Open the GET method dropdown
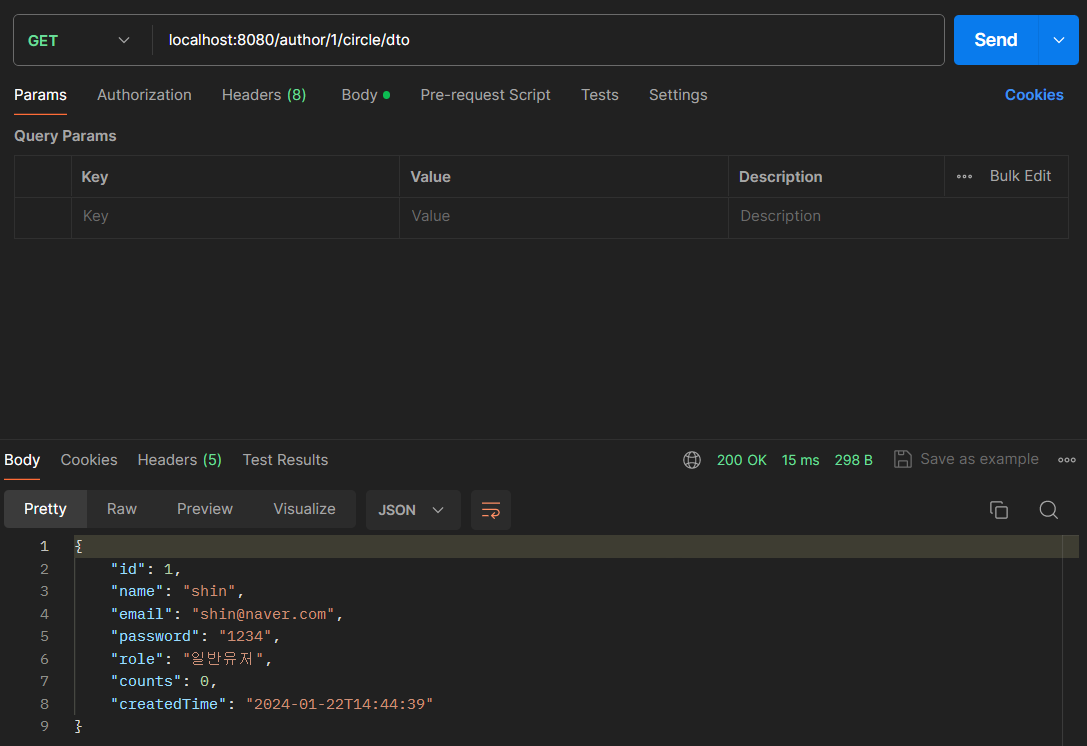The width and height of the screenshot is (1087, 746). pos(78,40)
